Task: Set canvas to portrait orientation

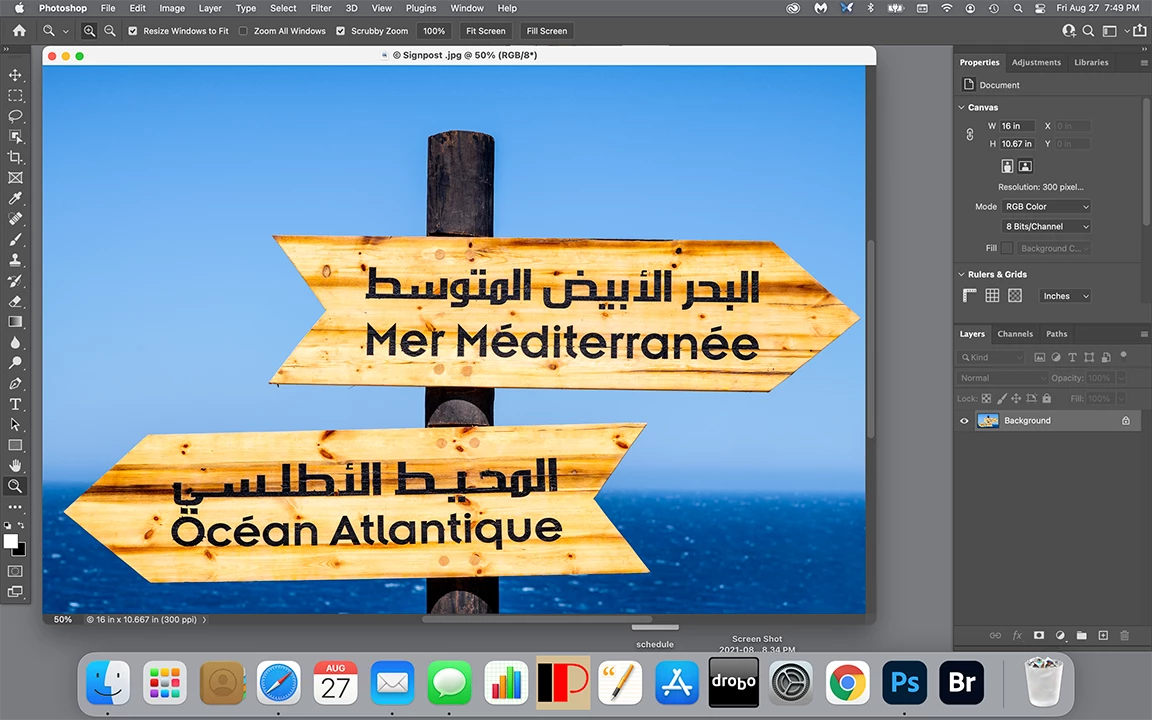Action: (x=1007, y=166)
